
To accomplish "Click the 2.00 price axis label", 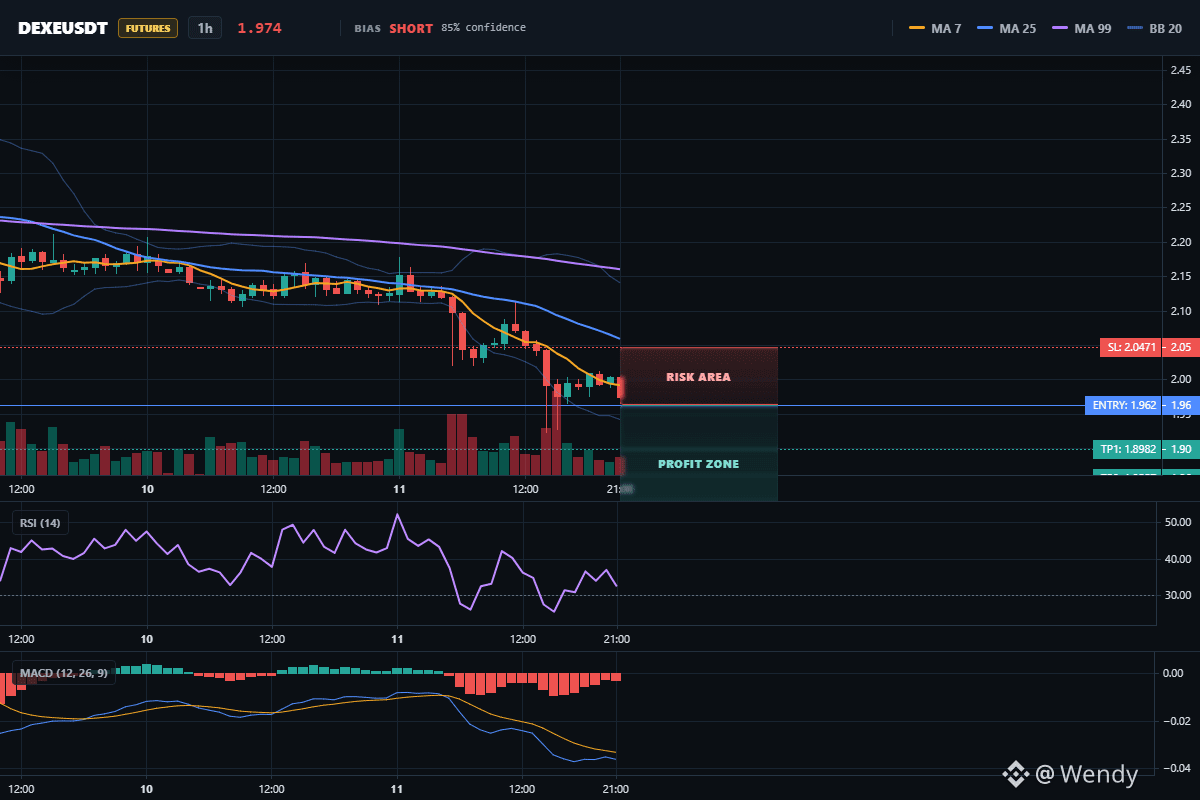I will point(1180,380).
